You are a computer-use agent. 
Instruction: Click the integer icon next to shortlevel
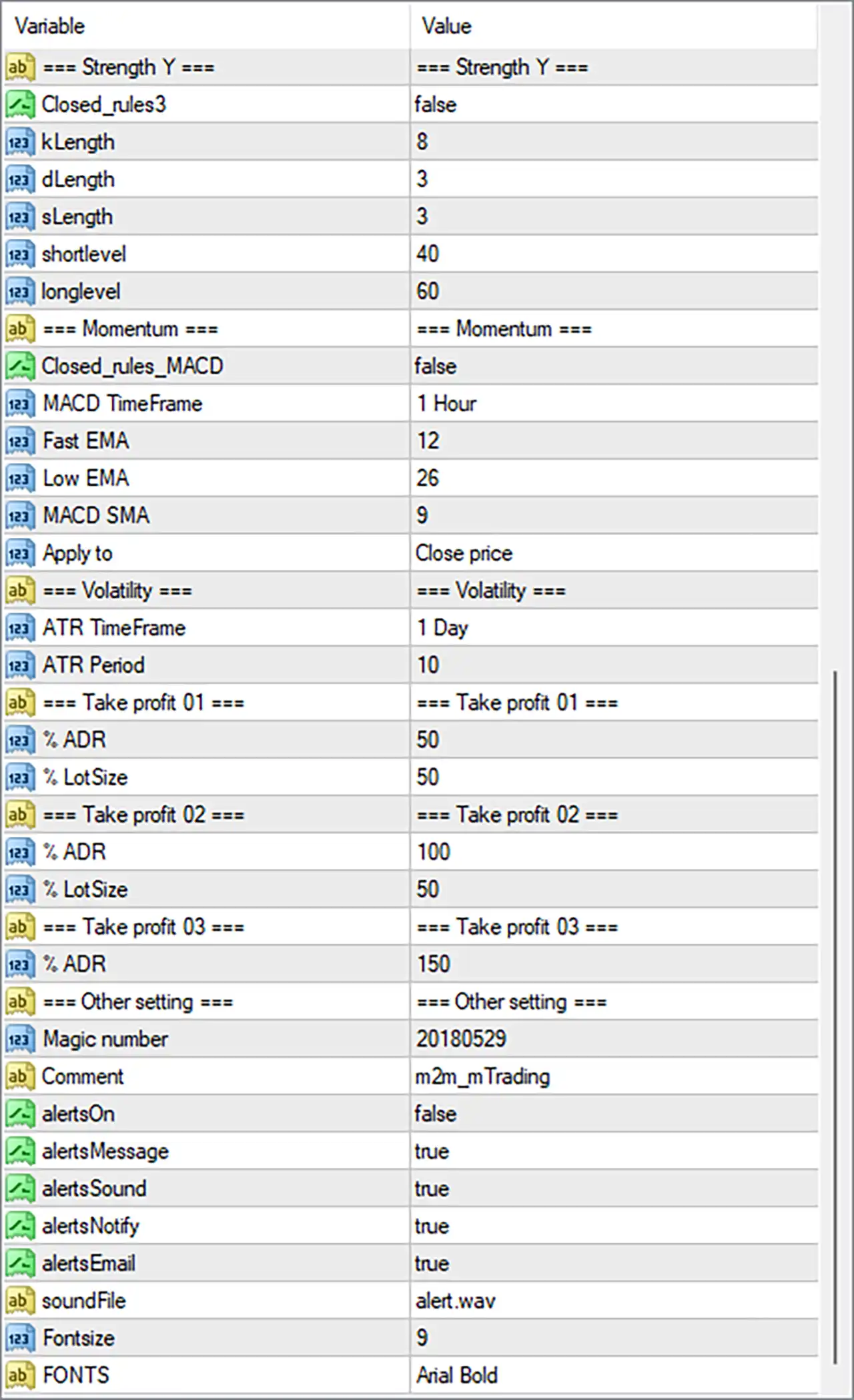click(x=20, y=254)
